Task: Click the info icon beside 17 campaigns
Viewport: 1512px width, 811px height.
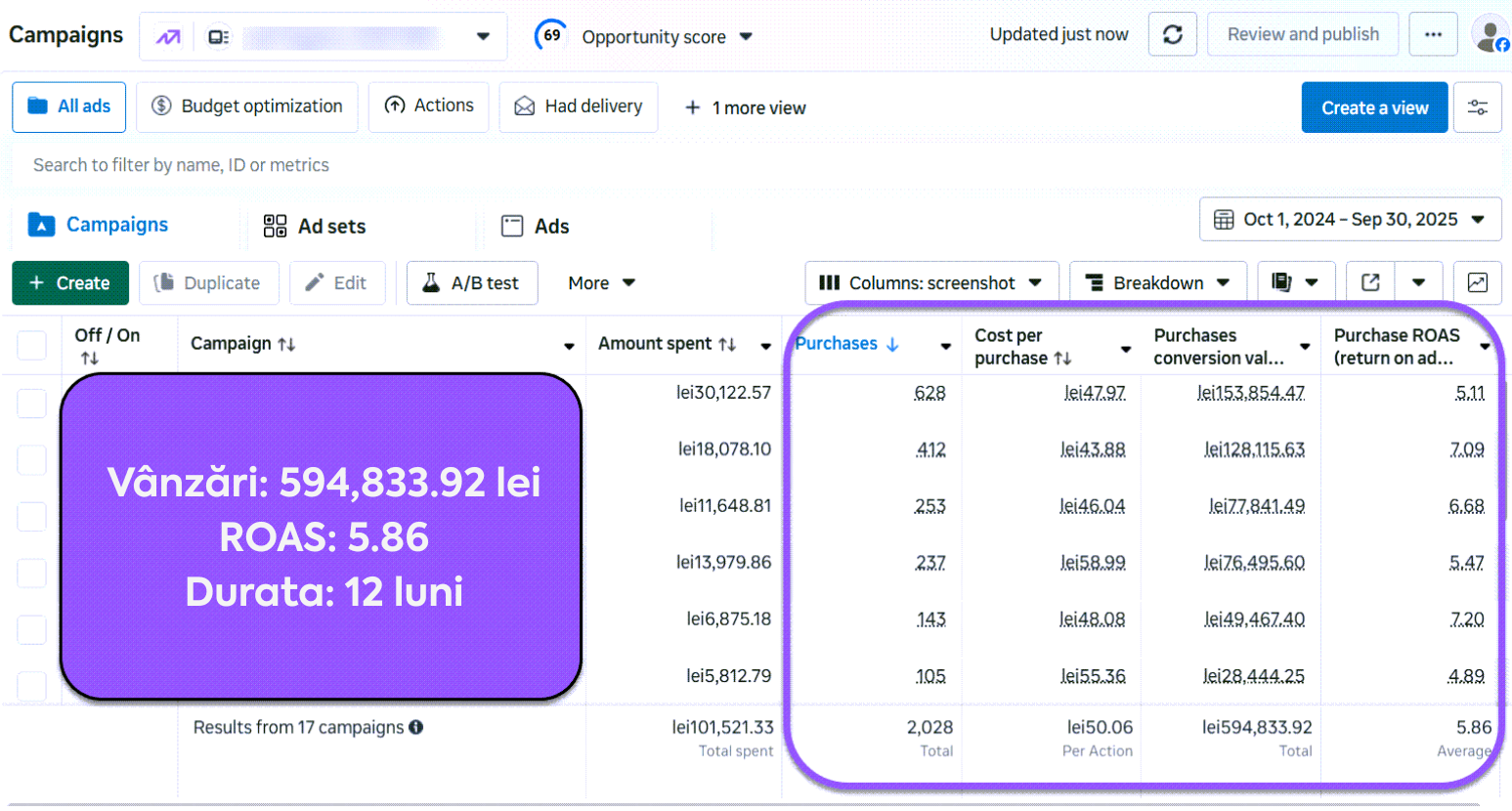Action: pos(416,727)
